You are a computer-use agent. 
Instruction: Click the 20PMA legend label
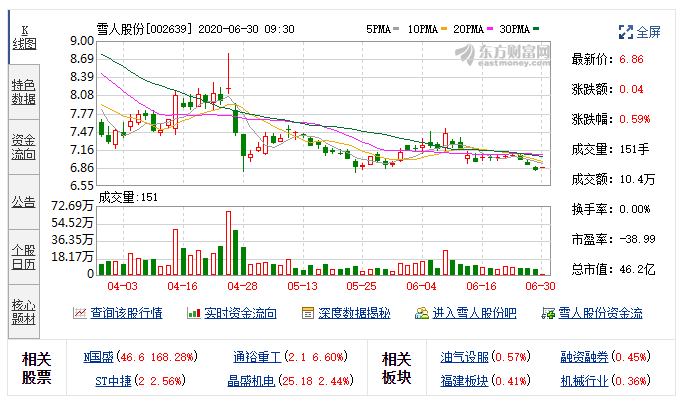point(468,29)
